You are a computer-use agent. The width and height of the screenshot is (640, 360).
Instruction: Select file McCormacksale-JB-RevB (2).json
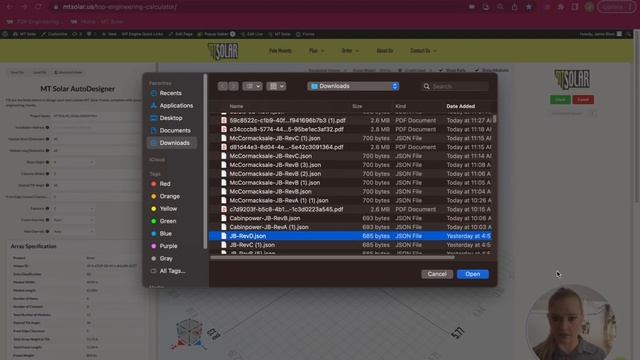(351, 174)
